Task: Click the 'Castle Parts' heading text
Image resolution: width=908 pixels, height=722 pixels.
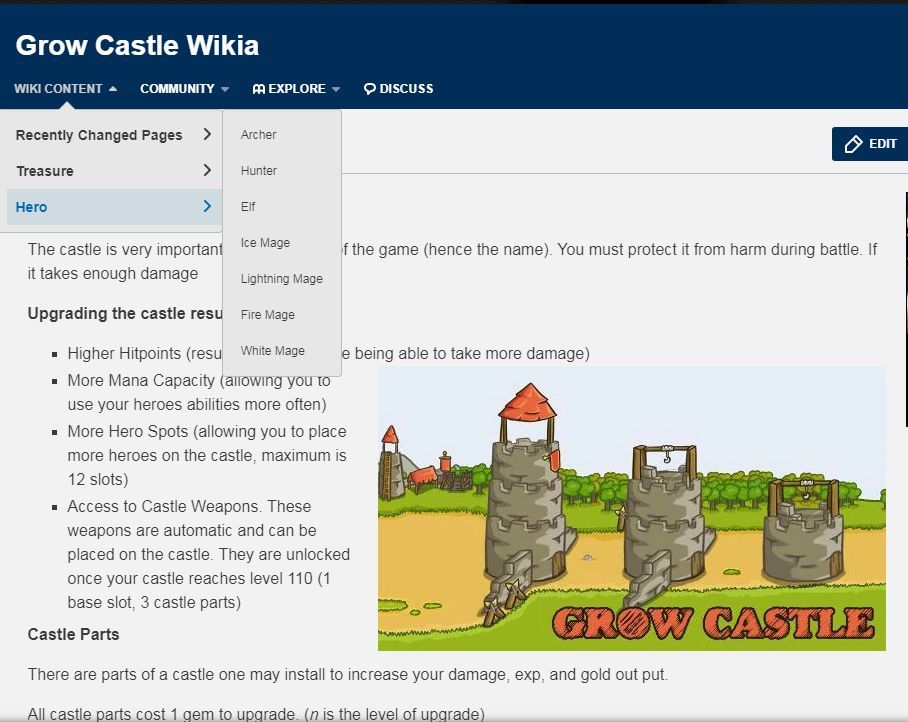Action: coord(74,634)
